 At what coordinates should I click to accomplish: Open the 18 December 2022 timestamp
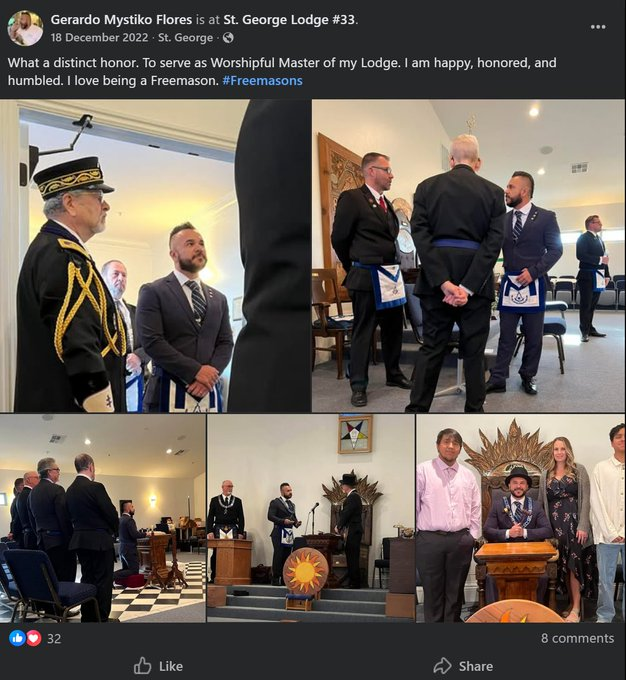tap(99, 38)
